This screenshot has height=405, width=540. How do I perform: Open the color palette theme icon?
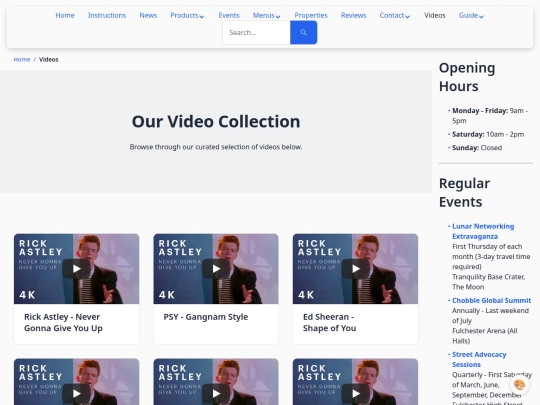click(519, 385)
